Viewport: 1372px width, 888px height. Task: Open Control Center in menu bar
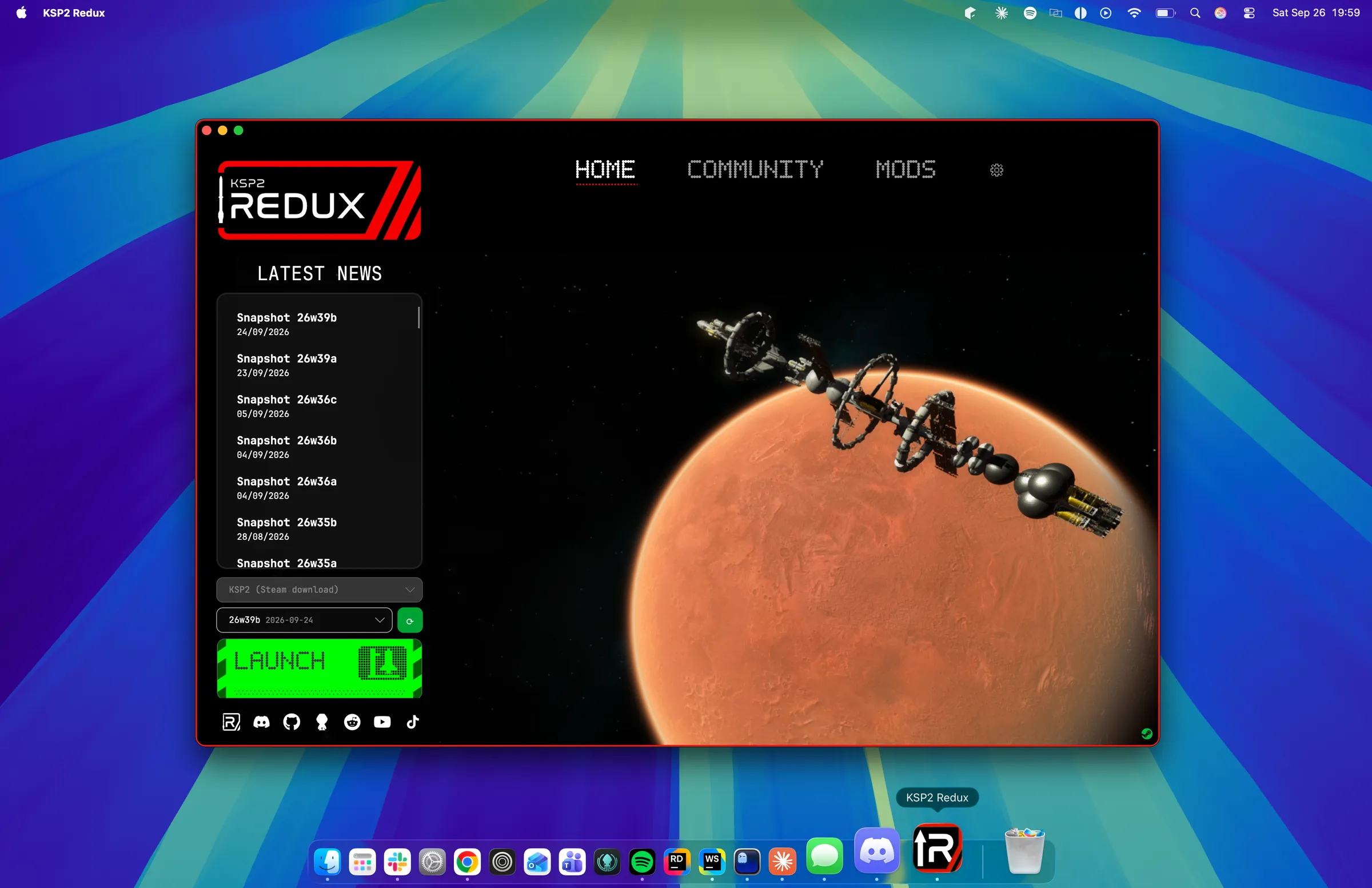click(x=1249, y=13)
